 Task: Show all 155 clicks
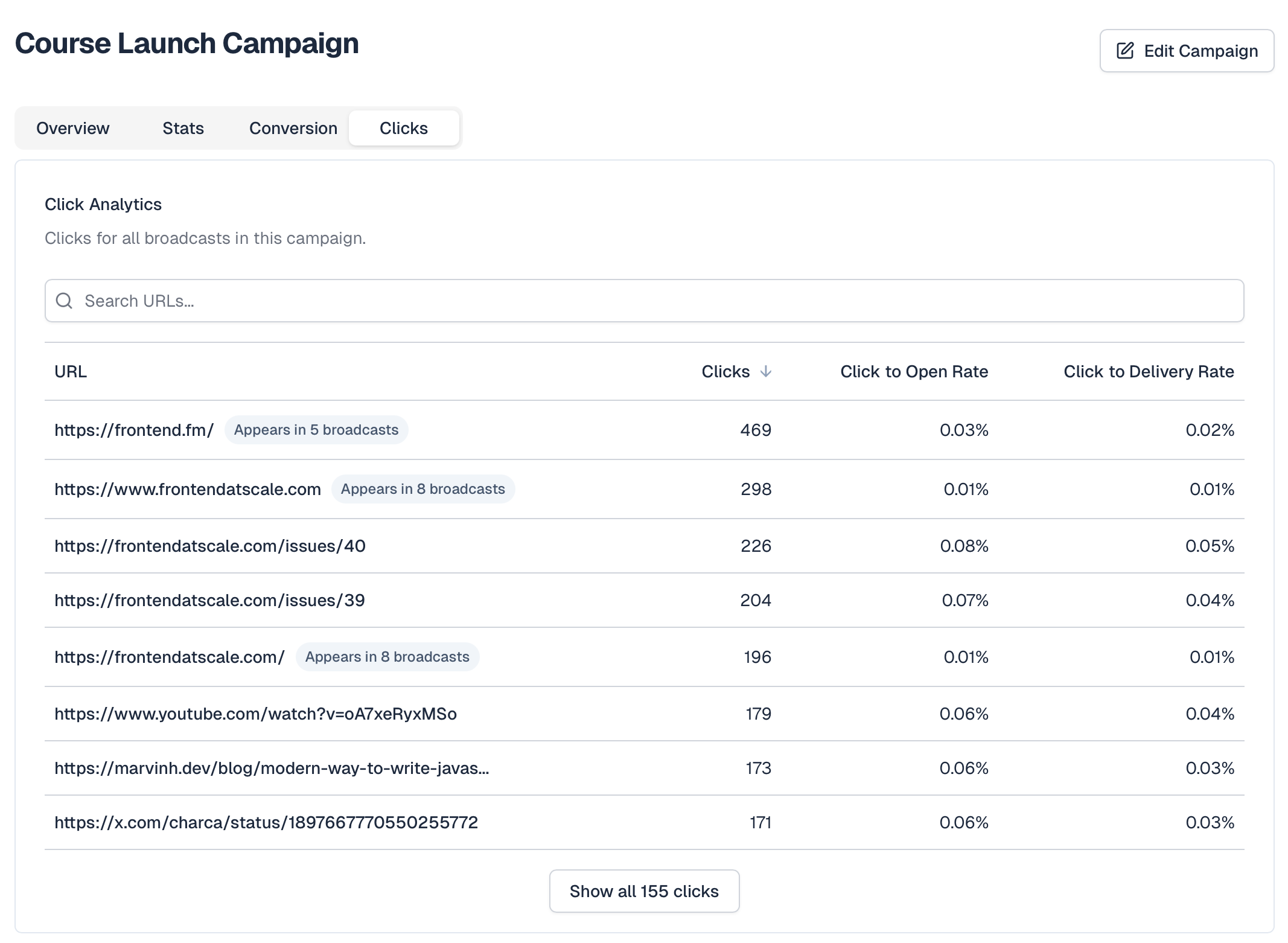pos(643,891)
